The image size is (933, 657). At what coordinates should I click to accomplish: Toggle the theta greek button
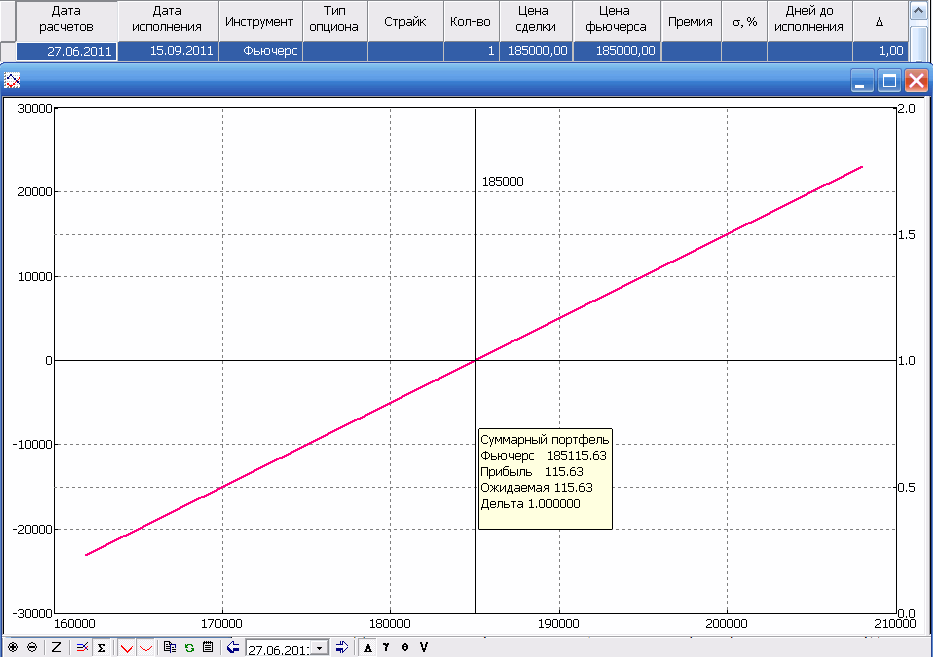click(x=405, y=647)
